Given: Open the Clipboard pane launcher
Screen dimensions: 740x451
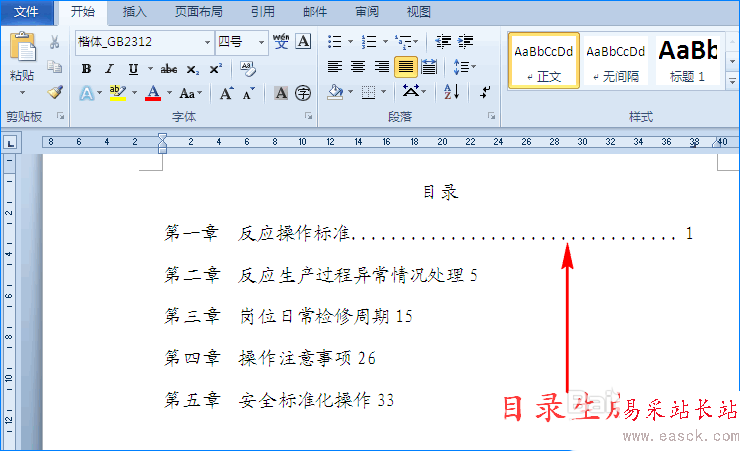Looking at the screenshot, I should 60,116.
